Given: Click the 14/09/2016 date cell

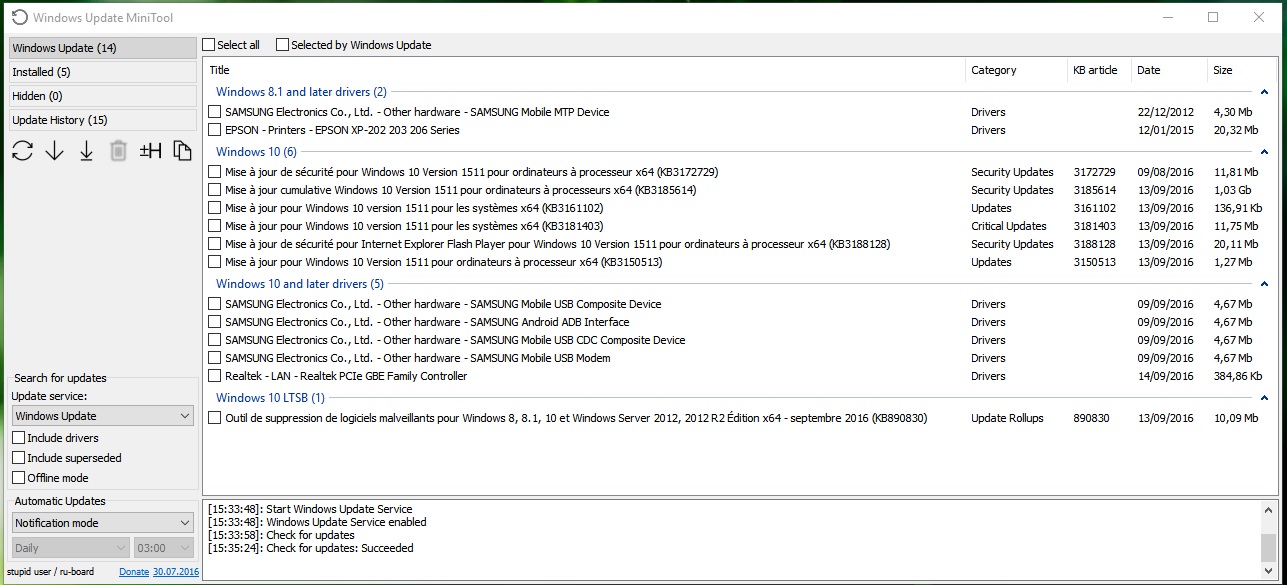Looking at the screenshot, I should (x=1165, y=376).
